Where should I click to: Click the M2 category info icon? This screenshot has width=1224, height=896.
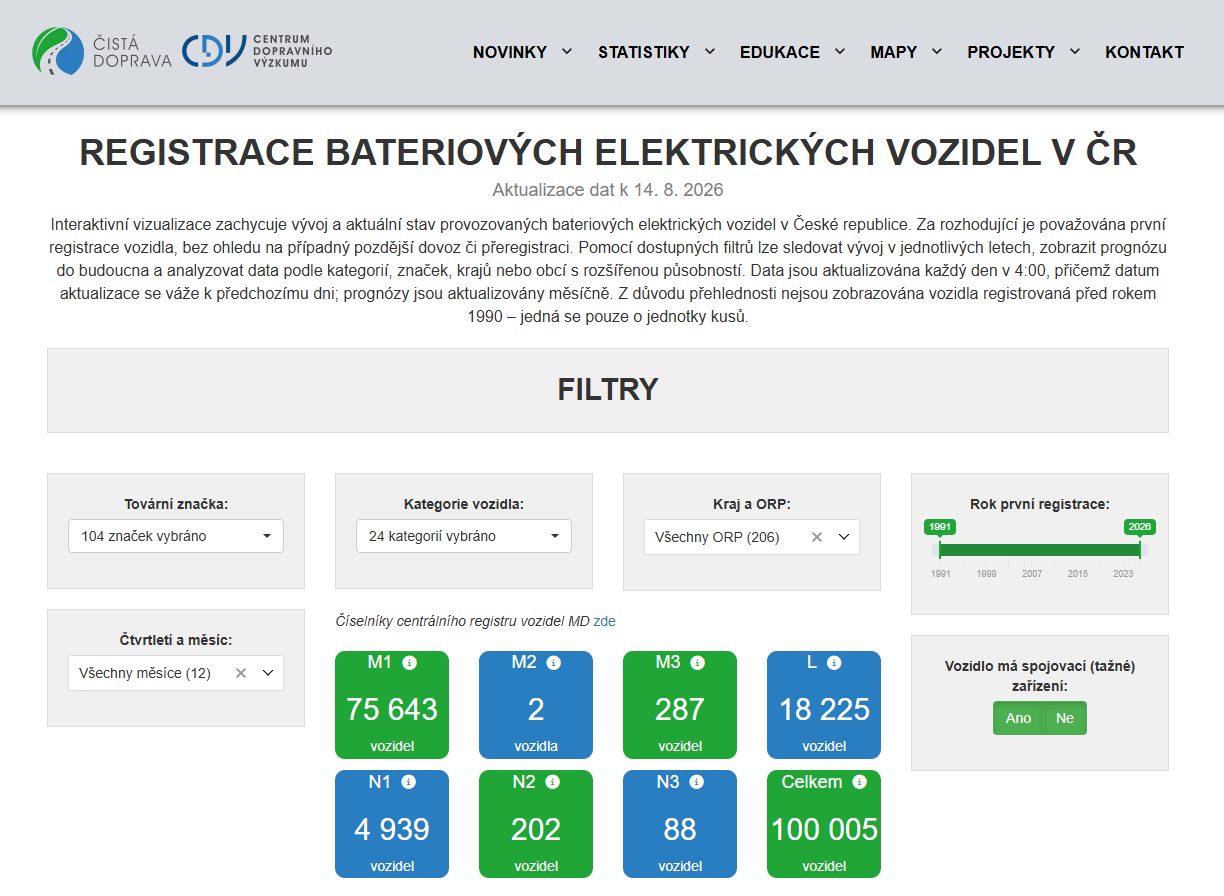(554, 663)
